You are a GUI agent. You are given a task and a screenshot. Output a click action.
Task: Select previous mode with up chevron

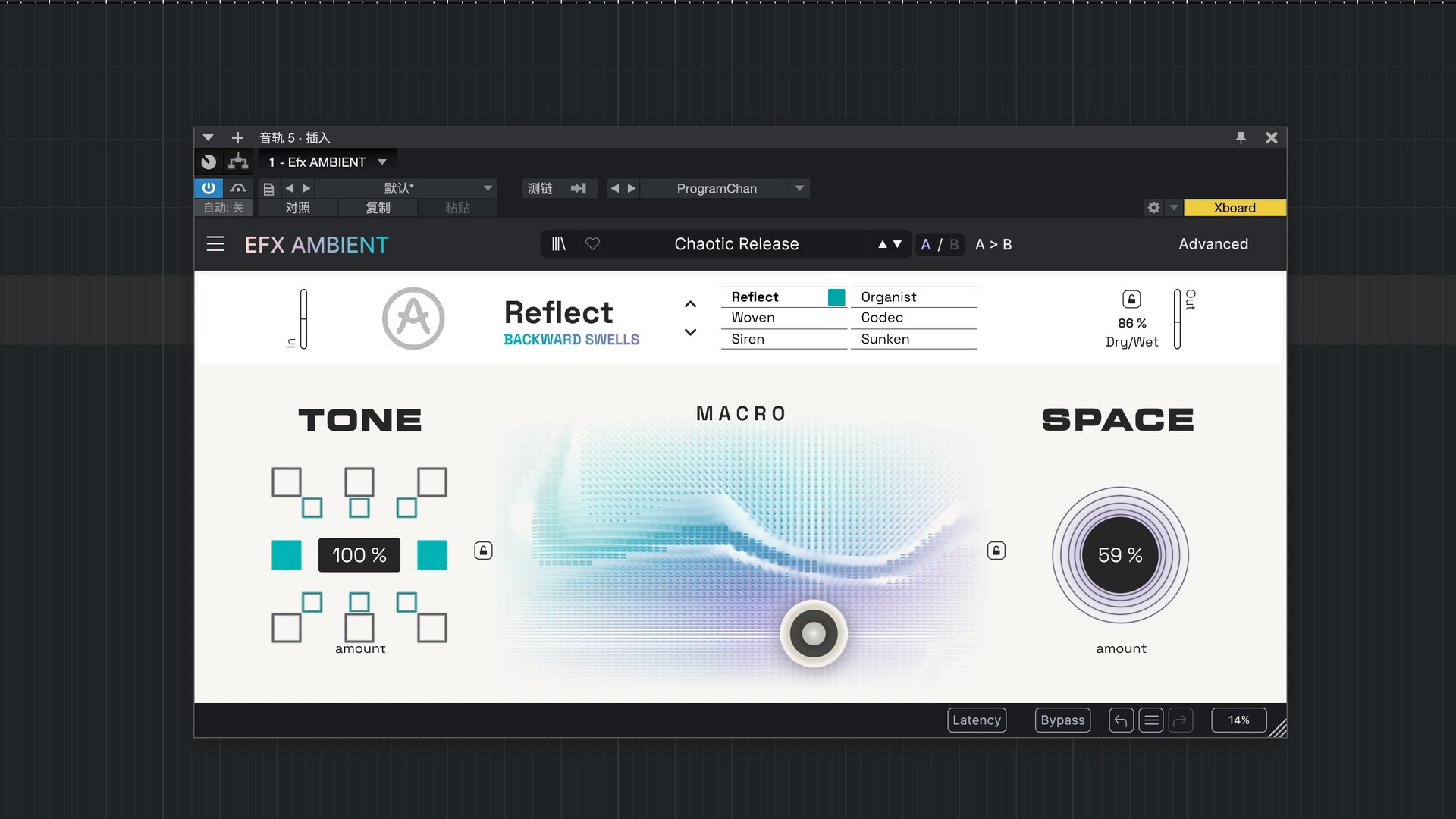point(690,304)
